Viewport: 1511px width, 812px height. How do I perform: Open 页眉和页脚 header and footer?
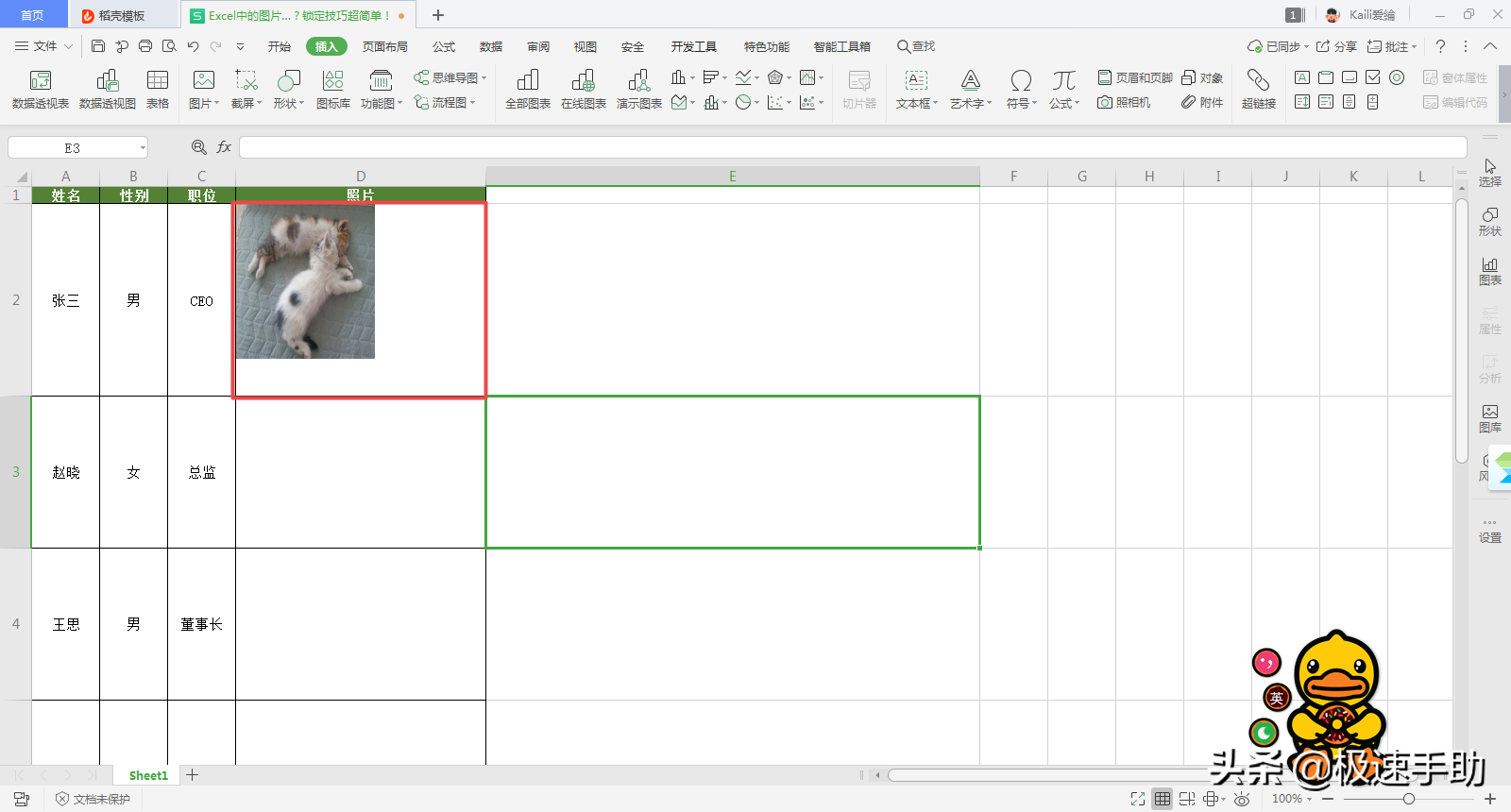click(1135, 77)
